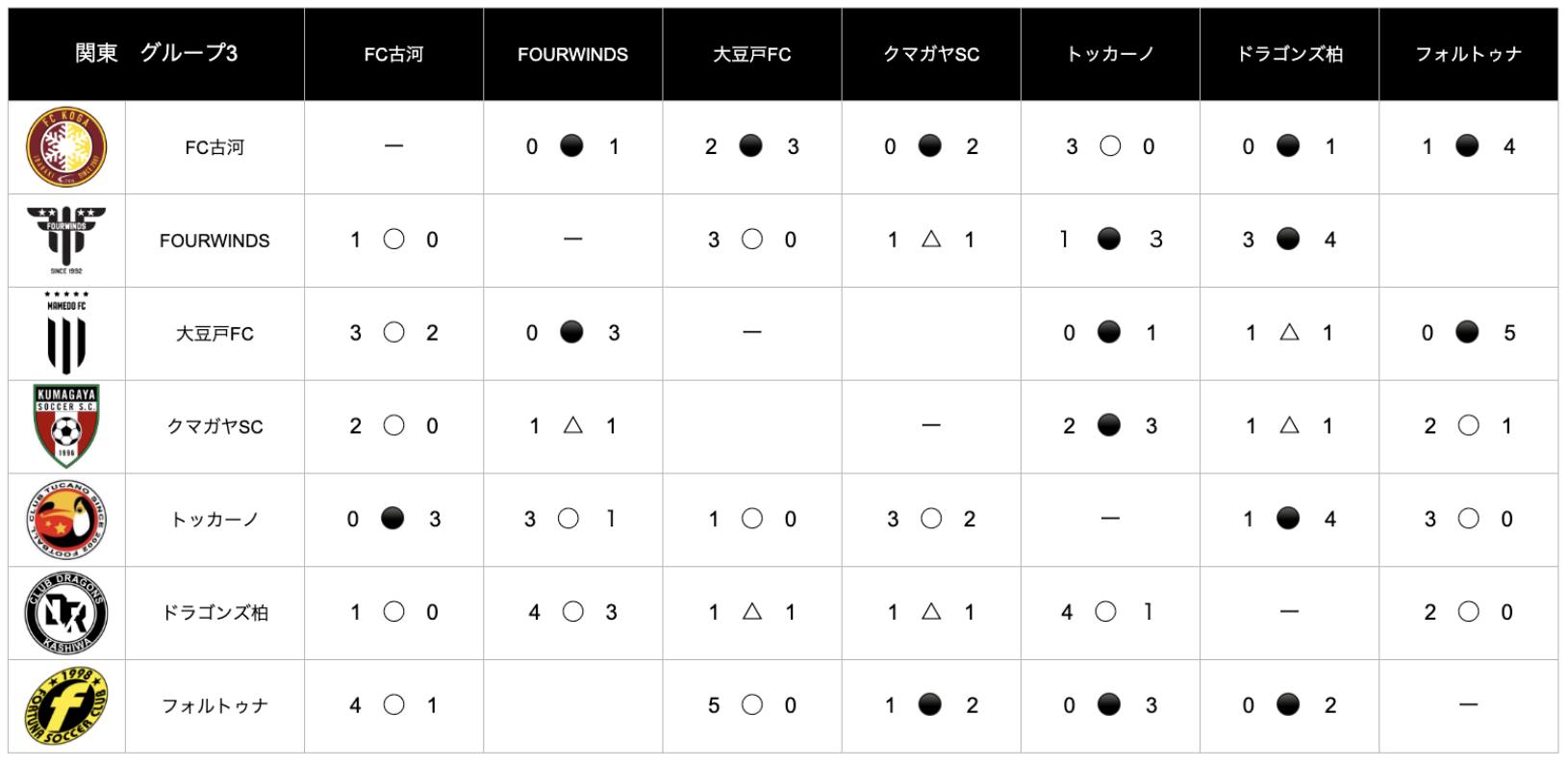Image resolution: width=1568 pixels, height=766 pixels.
Task: Select the トッカーノ row name cell
Action: pyautogui.click(x=215, y=520)
